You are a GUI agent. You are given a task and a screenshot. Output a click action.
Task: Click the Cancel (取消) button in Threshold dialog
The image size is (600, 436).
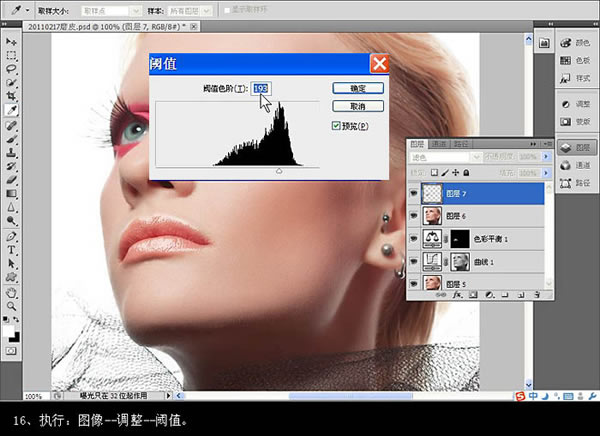pyautogui.click(x=358, y=106)
